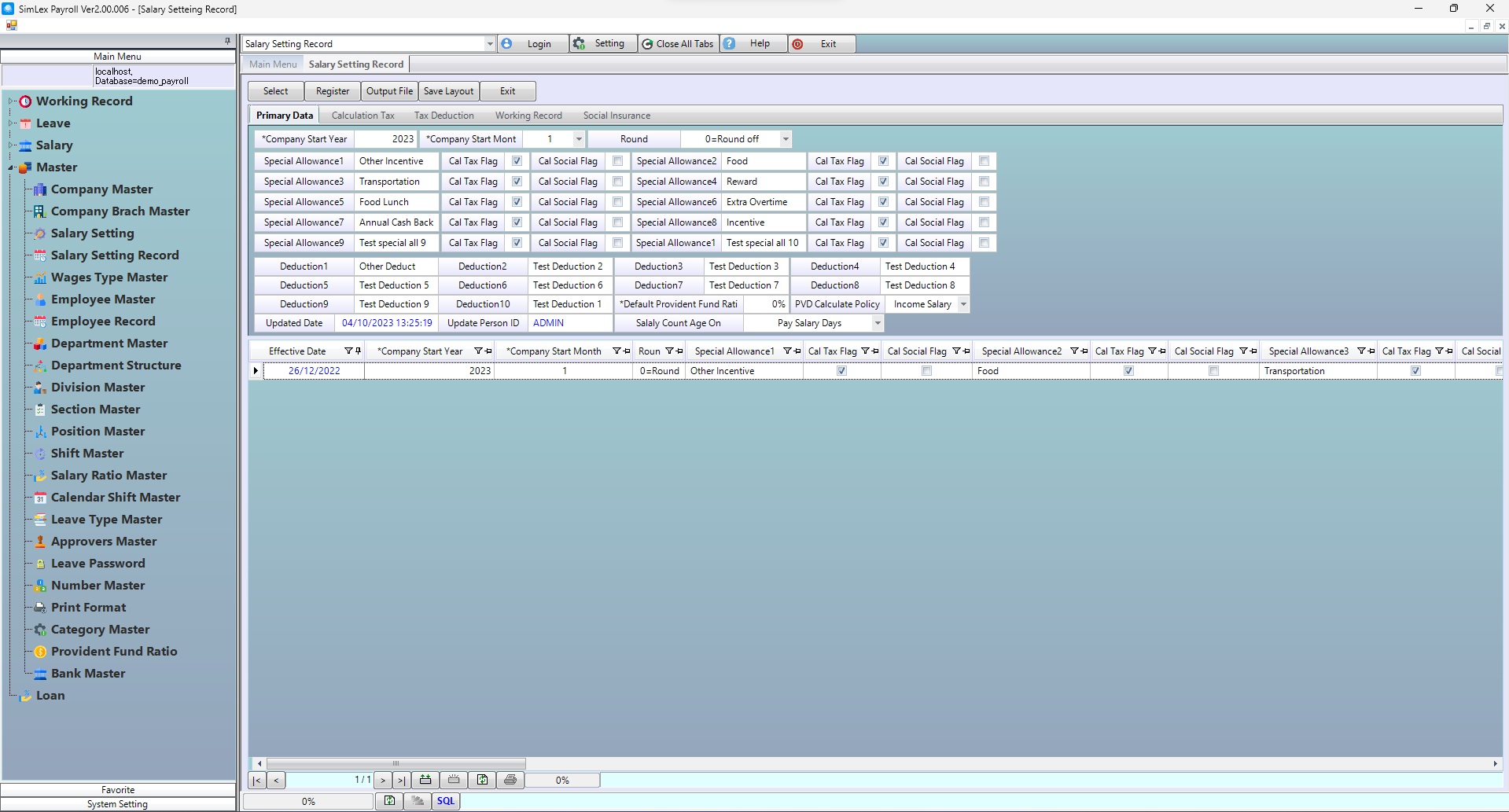The width and height of the screenshot is (1509, 812).
Task: Click the Help icon in top toolbar
Action: pos(730,44)
